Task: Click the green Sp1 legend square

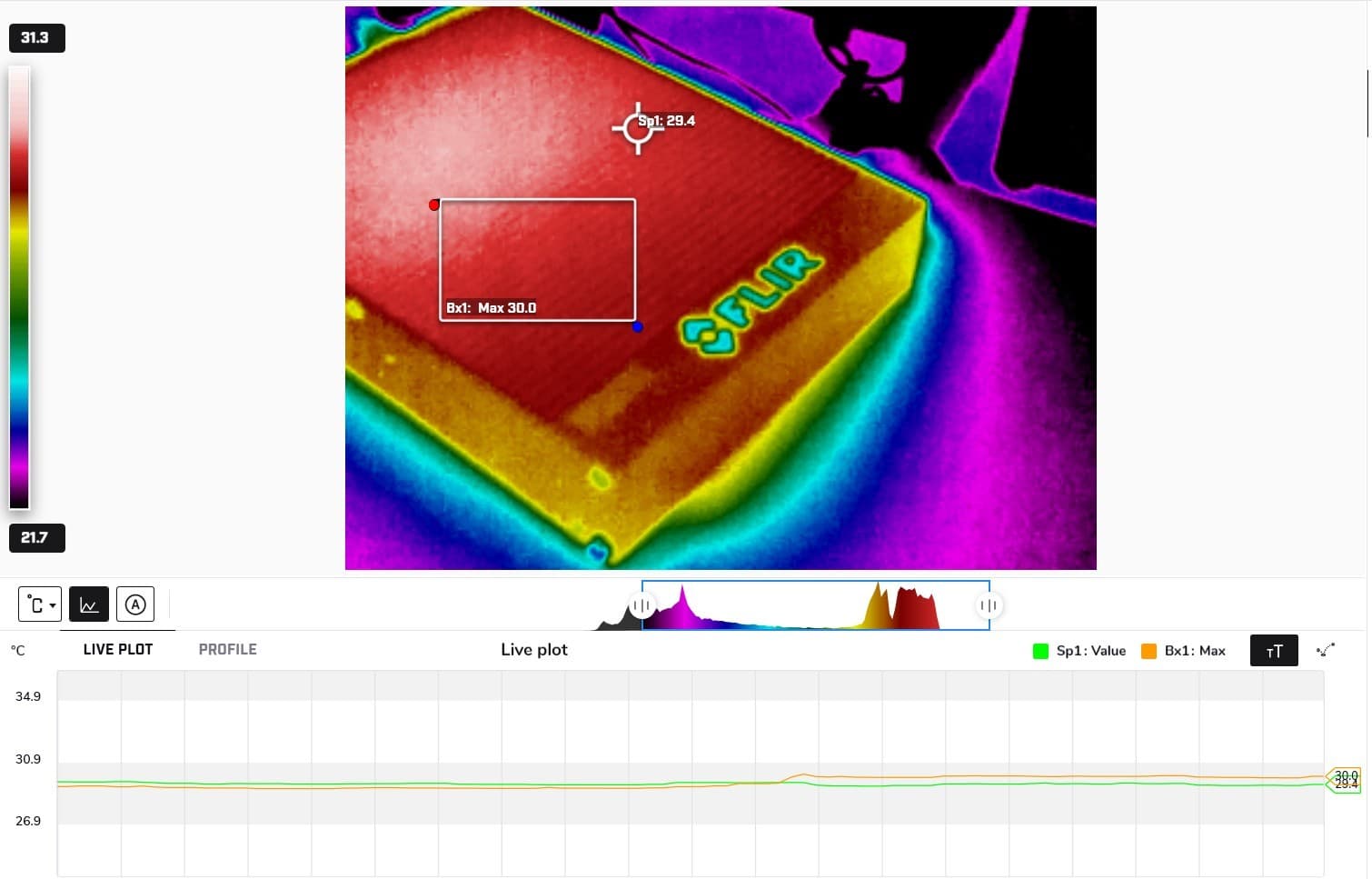Action: [1040, 651]
